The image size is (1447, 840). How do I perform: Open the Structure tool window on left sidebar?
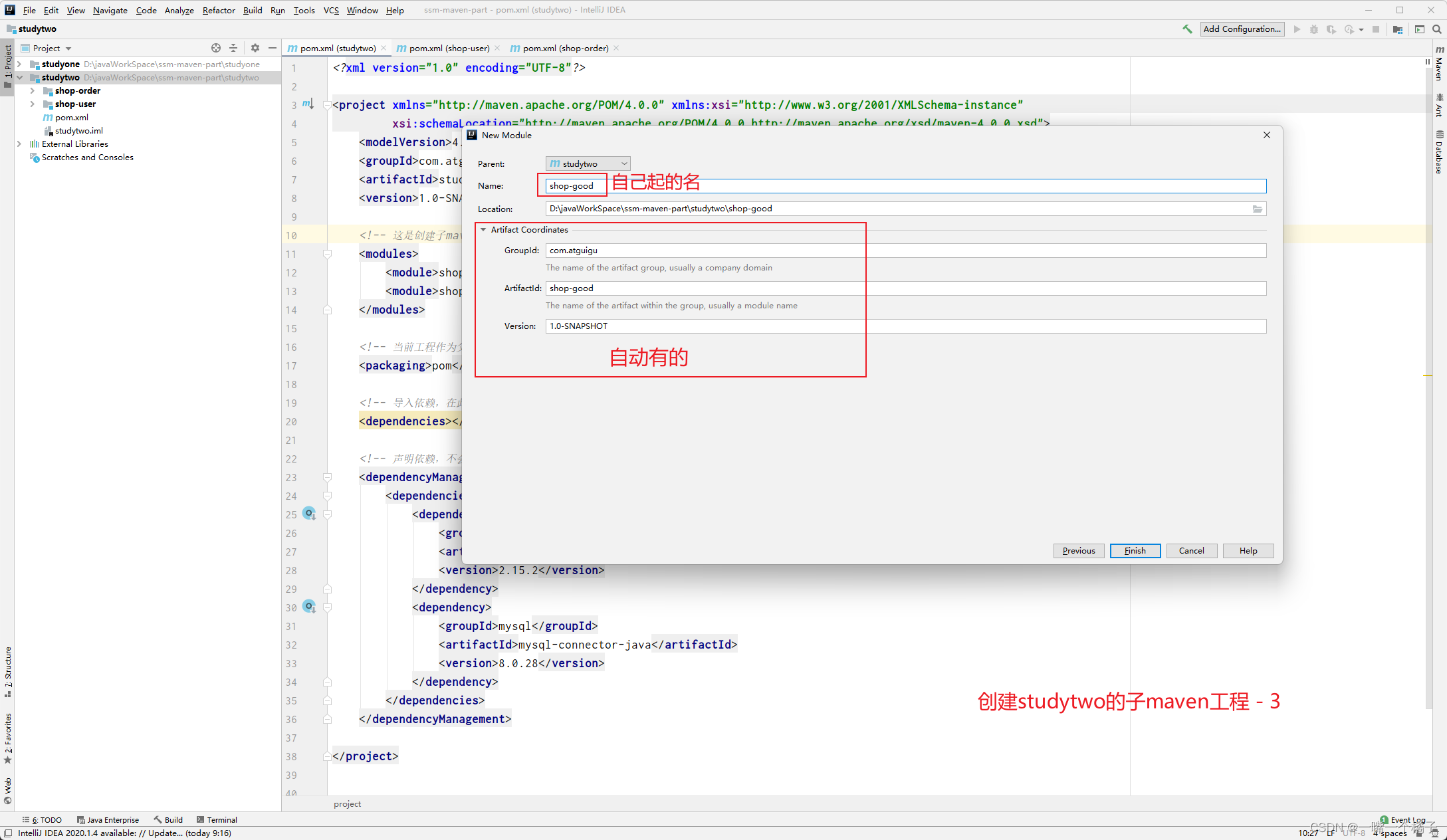click(8, 671)
